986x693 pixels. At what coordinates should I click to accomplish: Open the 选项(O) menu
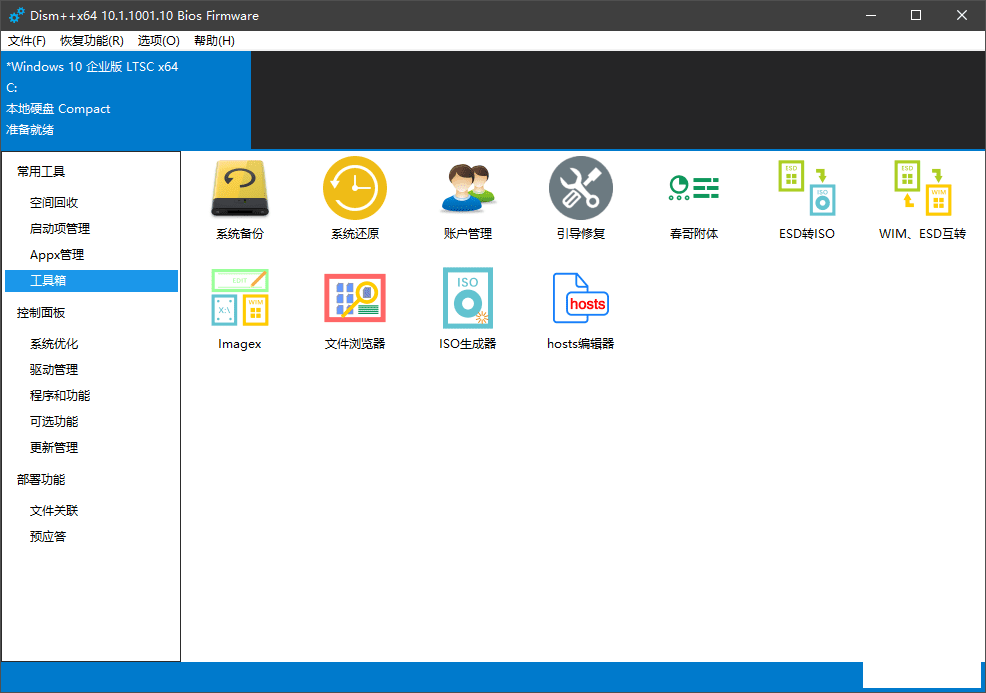click(158, 41)
